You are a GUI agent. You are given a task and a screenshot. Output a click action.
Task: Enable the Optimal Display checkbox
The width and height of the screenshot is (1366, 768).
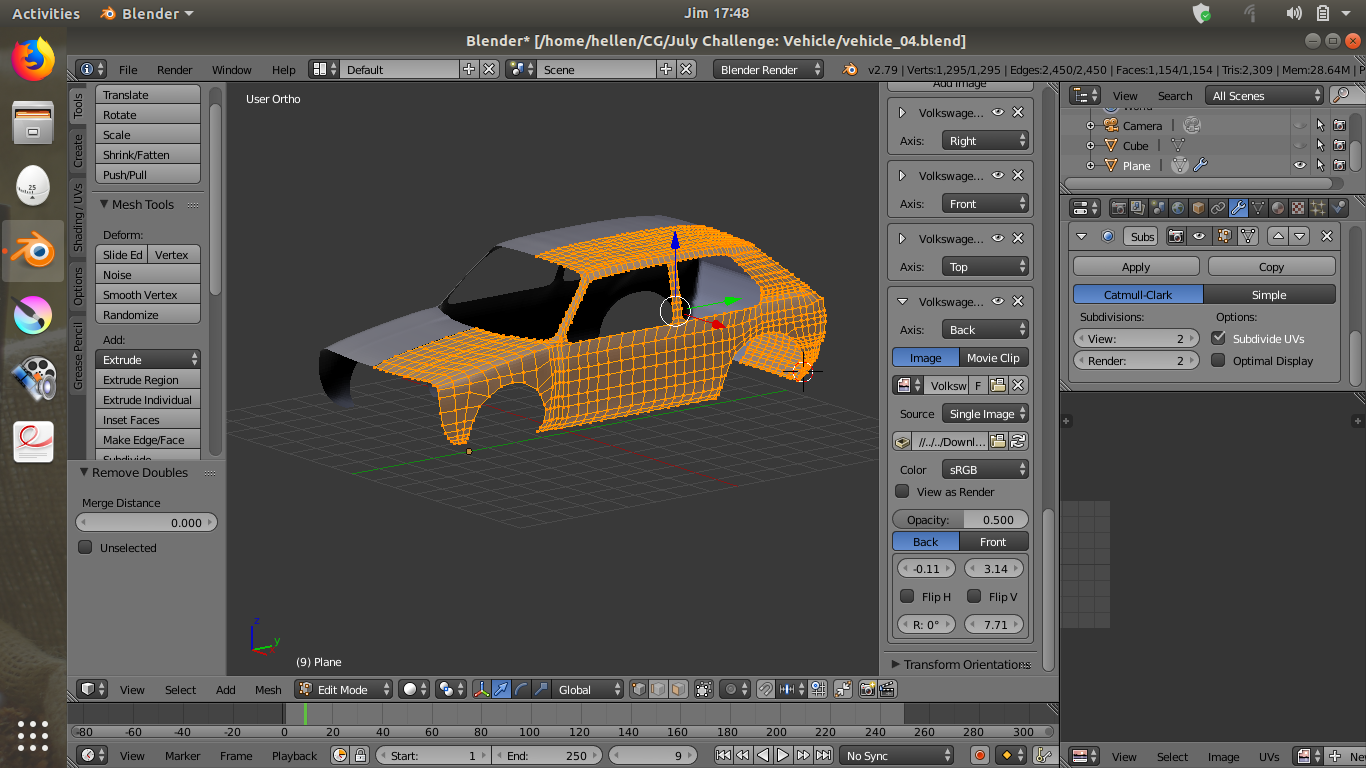point(1218,361)
